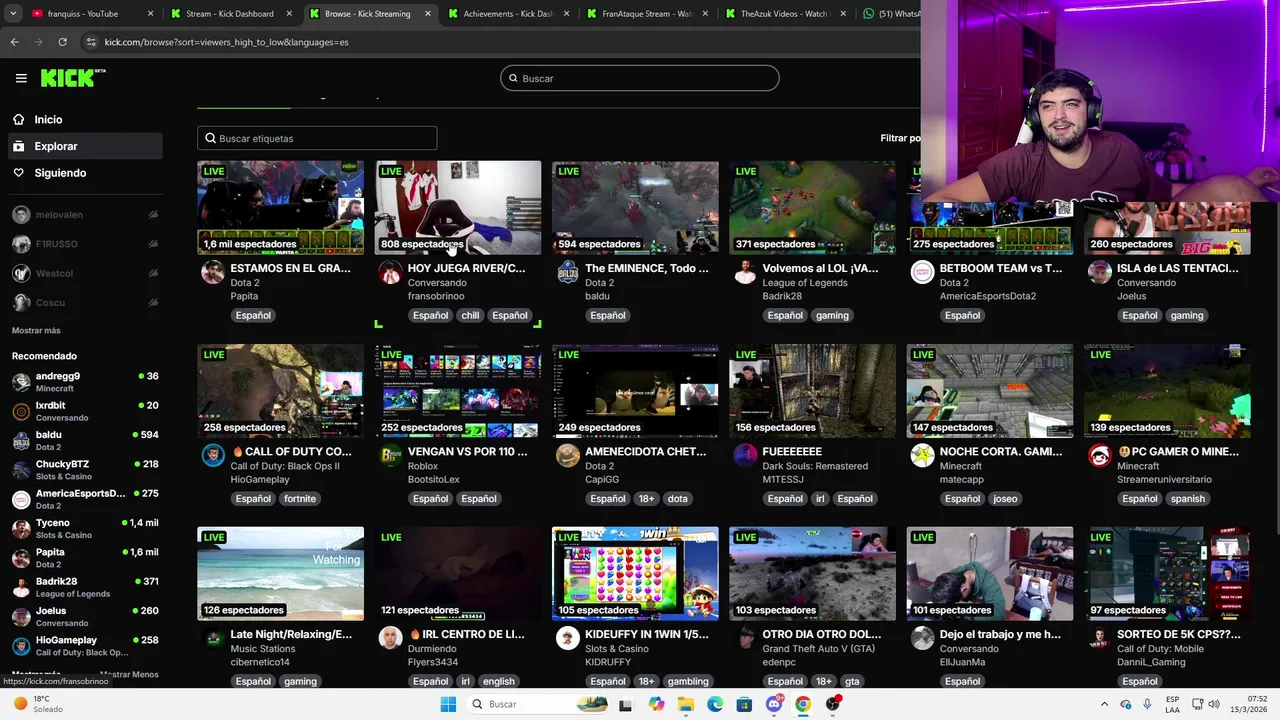This screenshot has height=720, width=1280.
Task: Open the ESTAMOS EN EL GRA... stream thumbnail
Action: [281, 208]
